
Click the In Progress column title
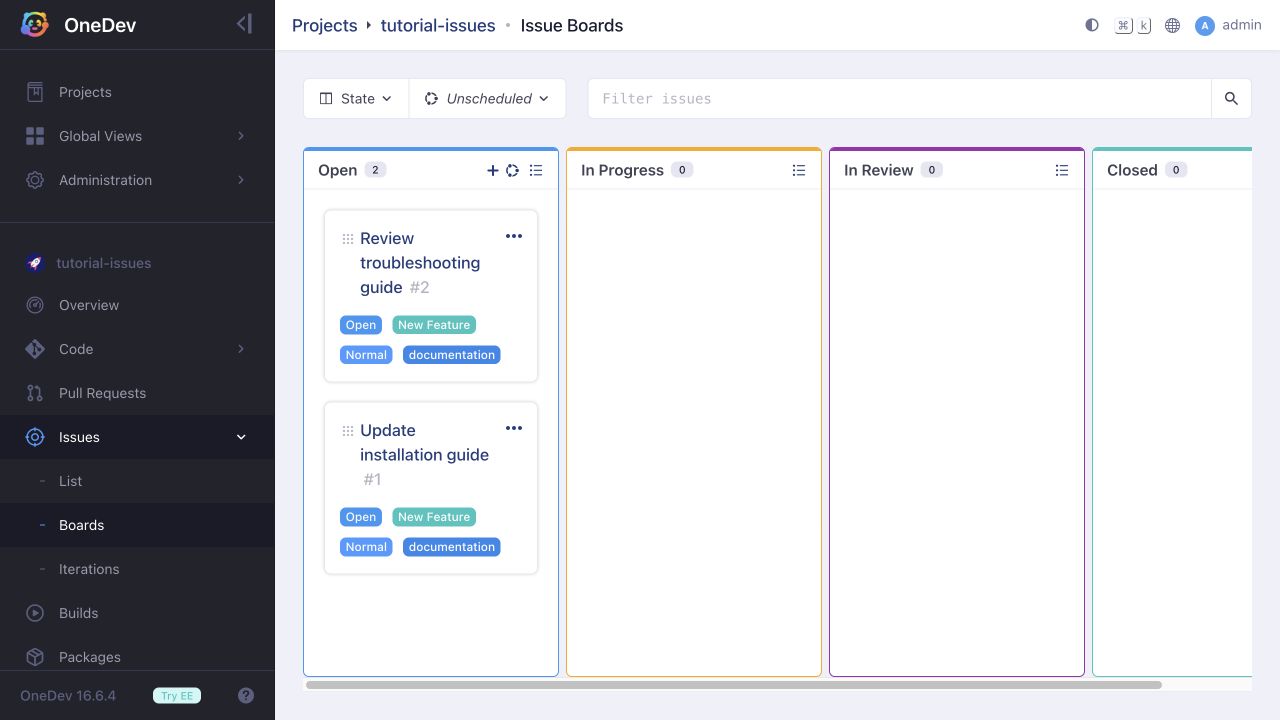(622, 170)
